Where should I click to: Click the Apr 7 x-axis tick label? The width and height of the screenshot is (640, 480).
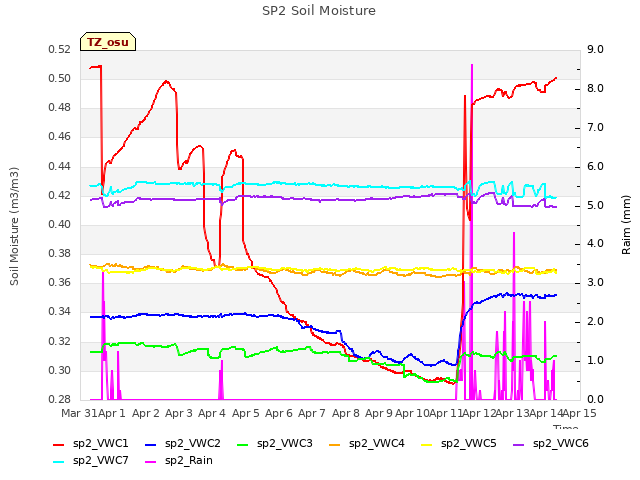(312, 413)
